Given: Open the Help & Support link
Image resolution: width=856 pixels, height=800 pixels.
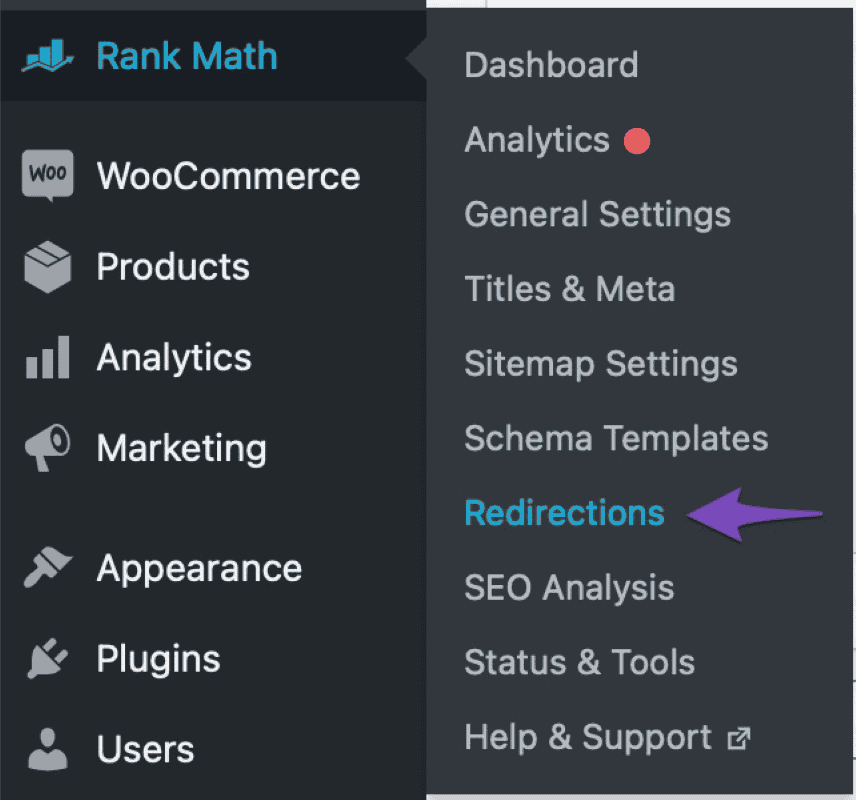Looking at the screenshot, I should pos(588,737).
